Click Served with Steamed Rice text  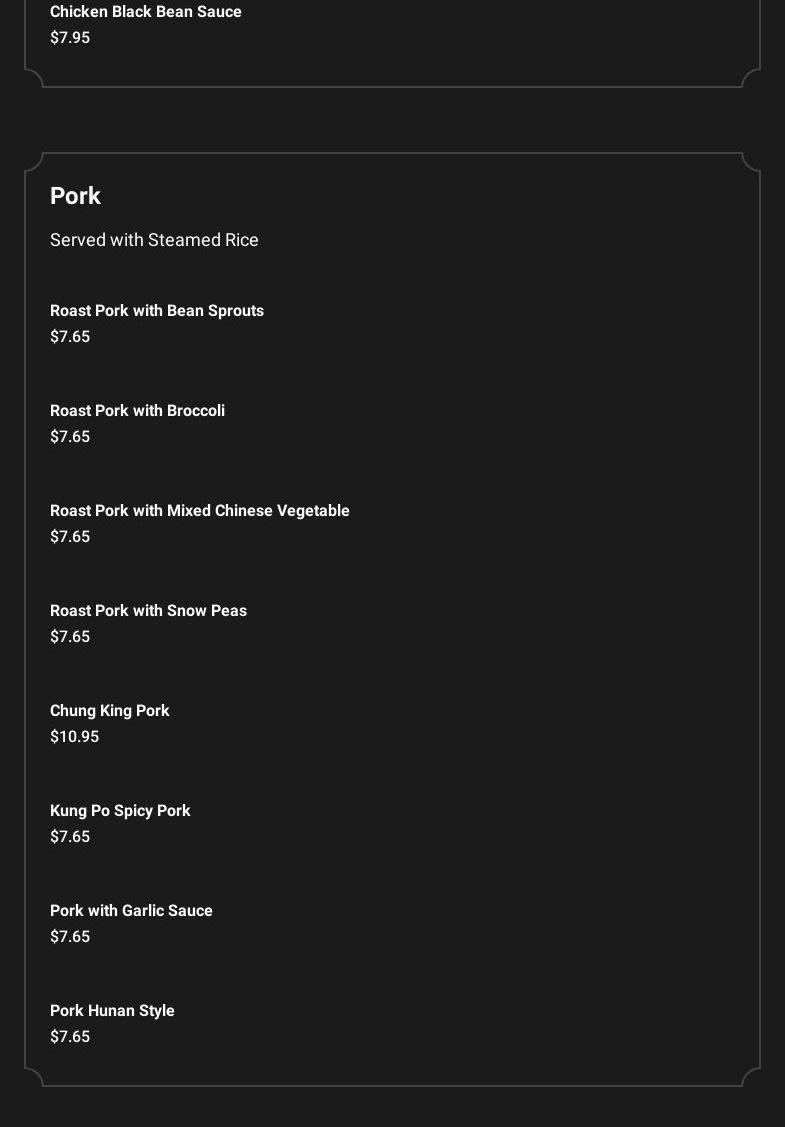click(x=154, y=239)
